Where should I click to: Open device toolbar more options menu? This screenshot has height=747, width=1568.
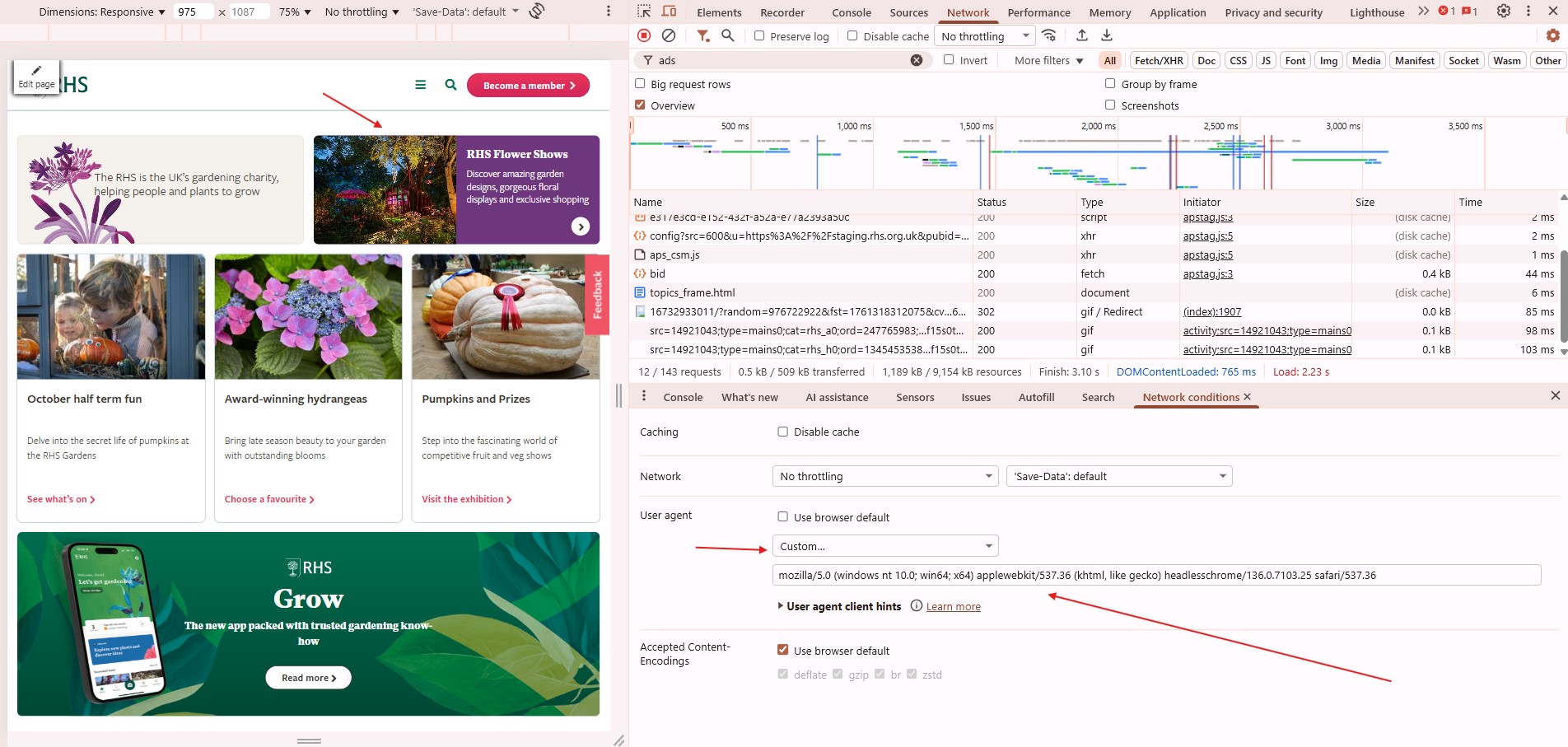pos(609,12)
